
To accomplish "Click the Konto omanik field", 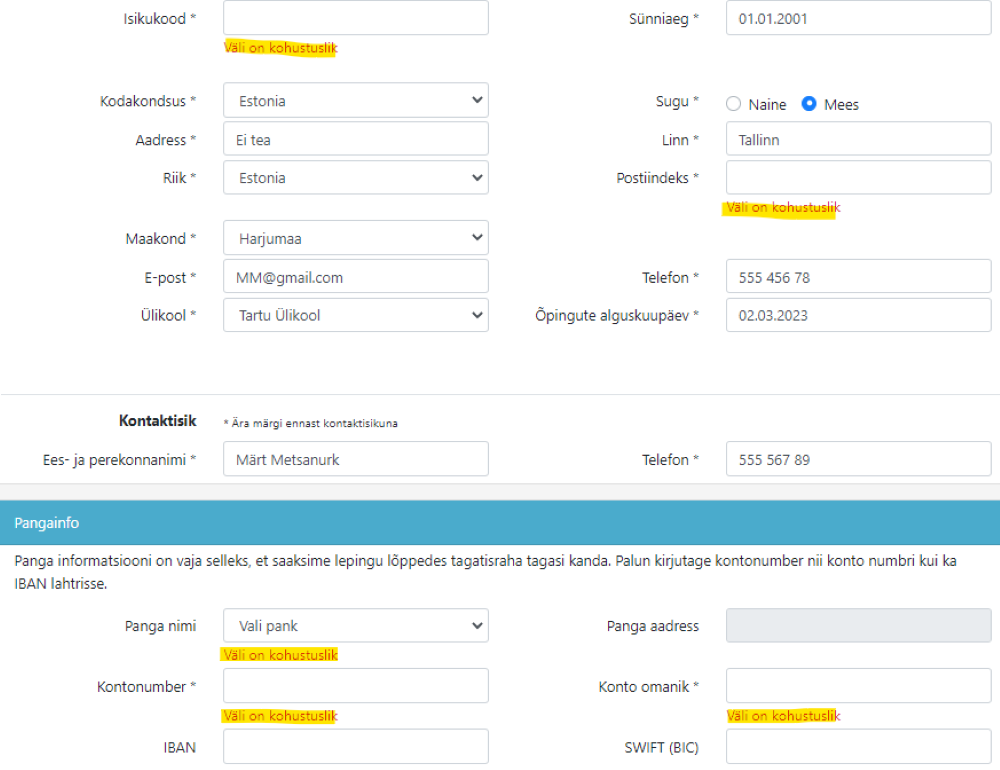I will 858,686.
